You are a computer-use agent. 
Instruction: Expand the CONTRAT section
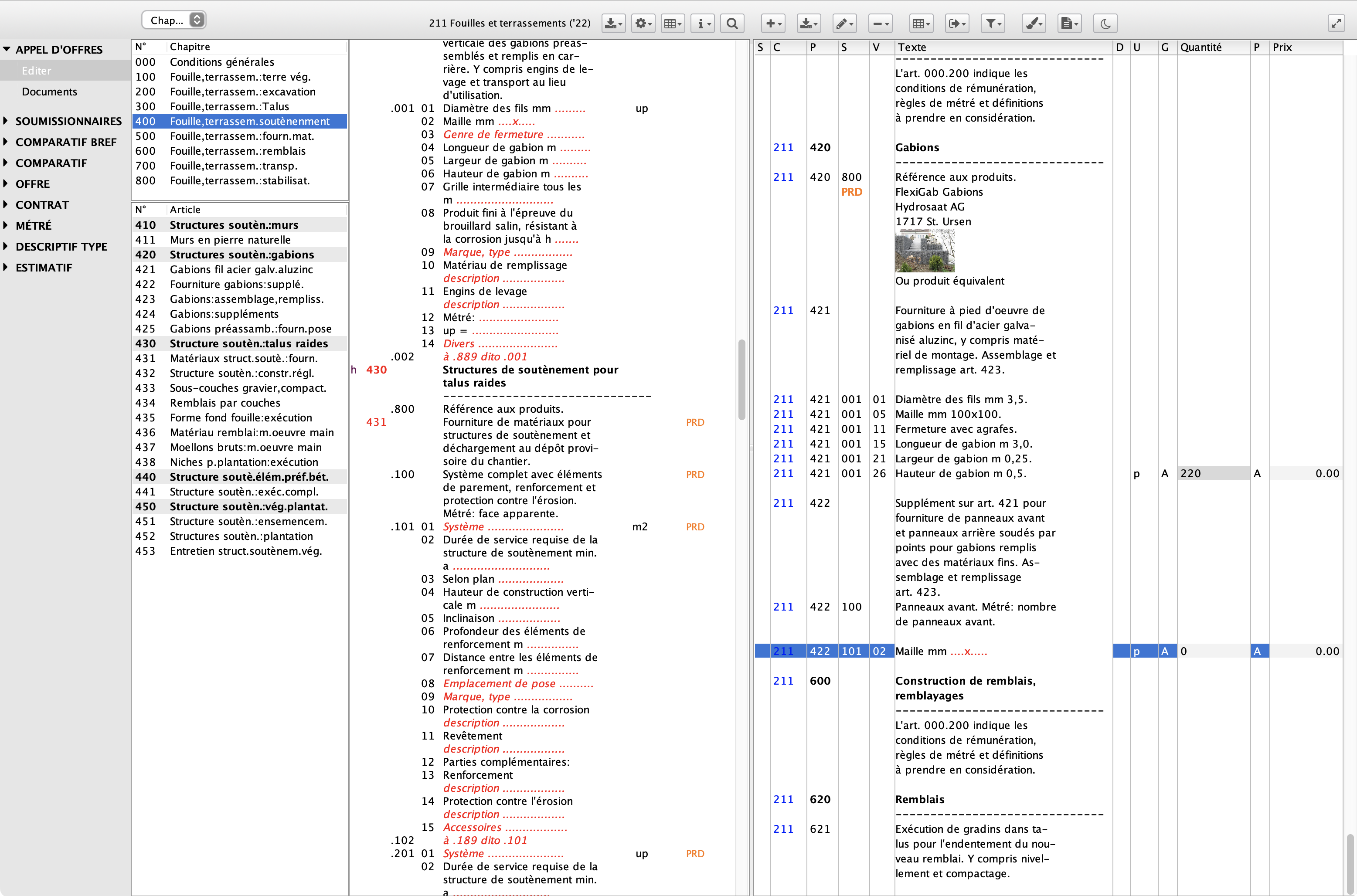[6, 204]
